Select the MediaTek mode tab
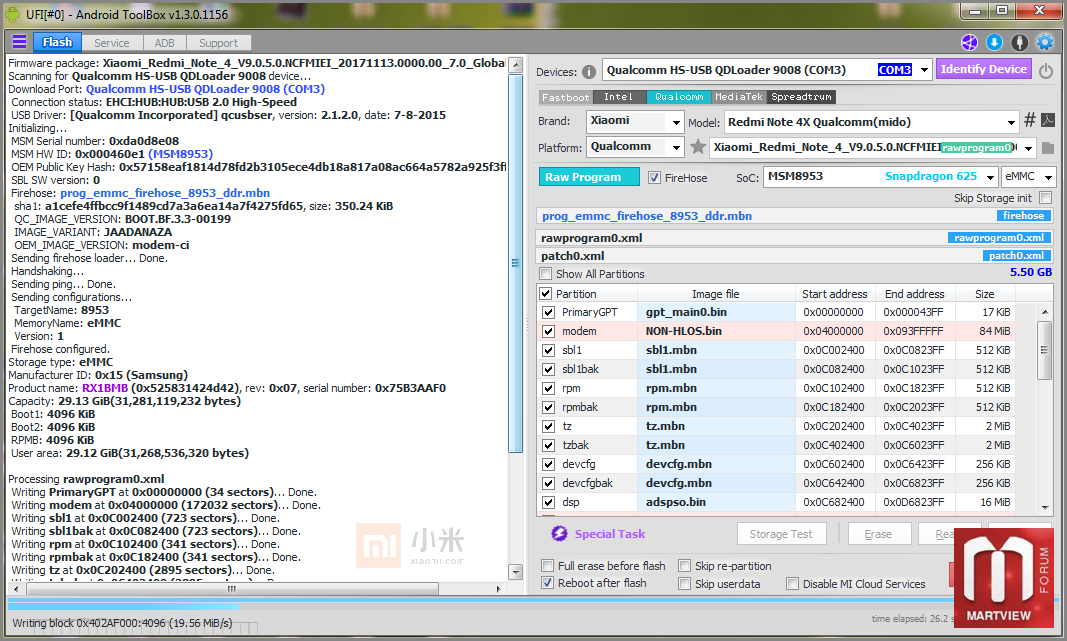Viewport: 1067px width, 641px height. 739,97
